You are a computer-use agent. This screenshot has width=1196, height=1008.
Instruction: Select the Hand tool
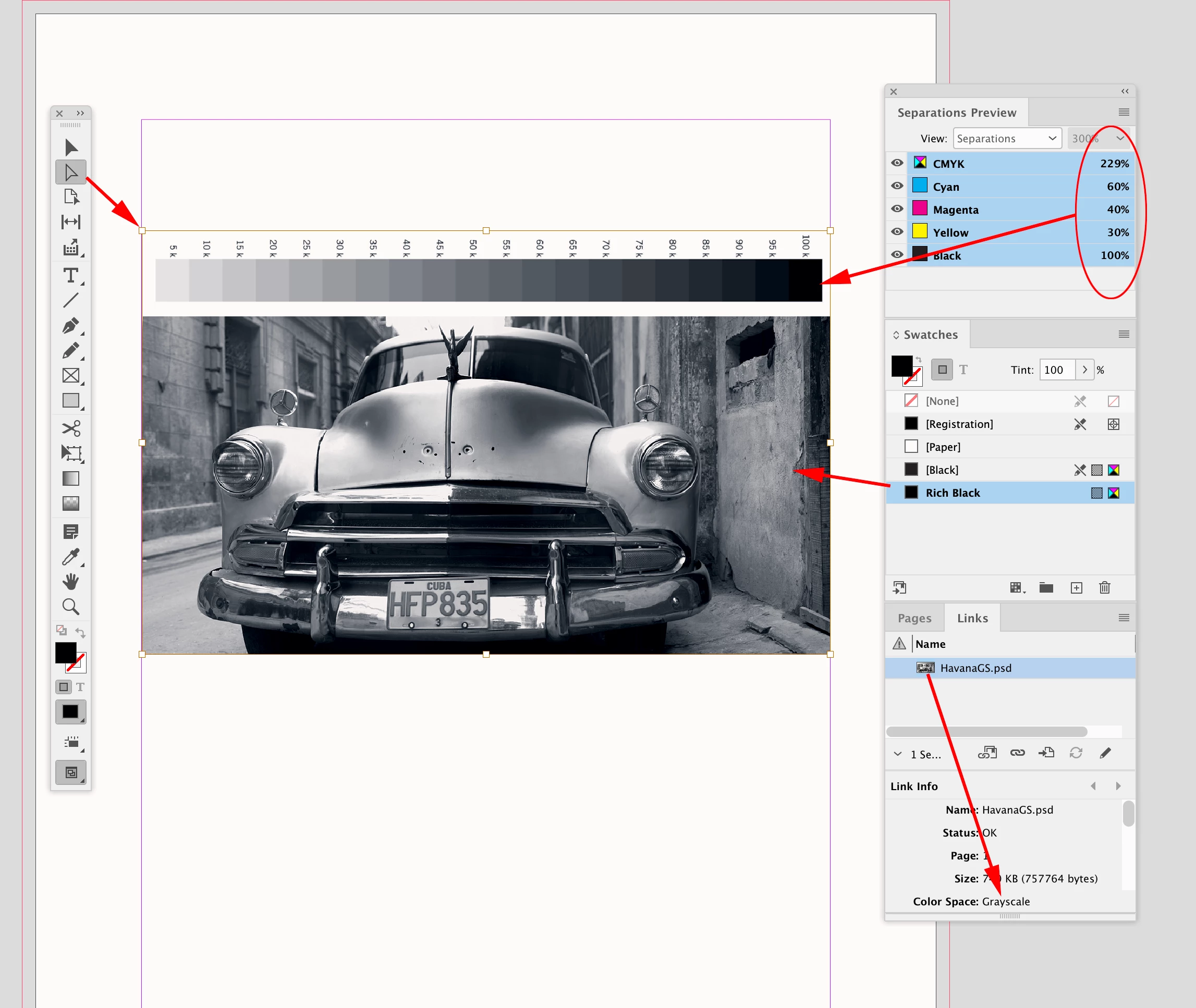[71, 582]
